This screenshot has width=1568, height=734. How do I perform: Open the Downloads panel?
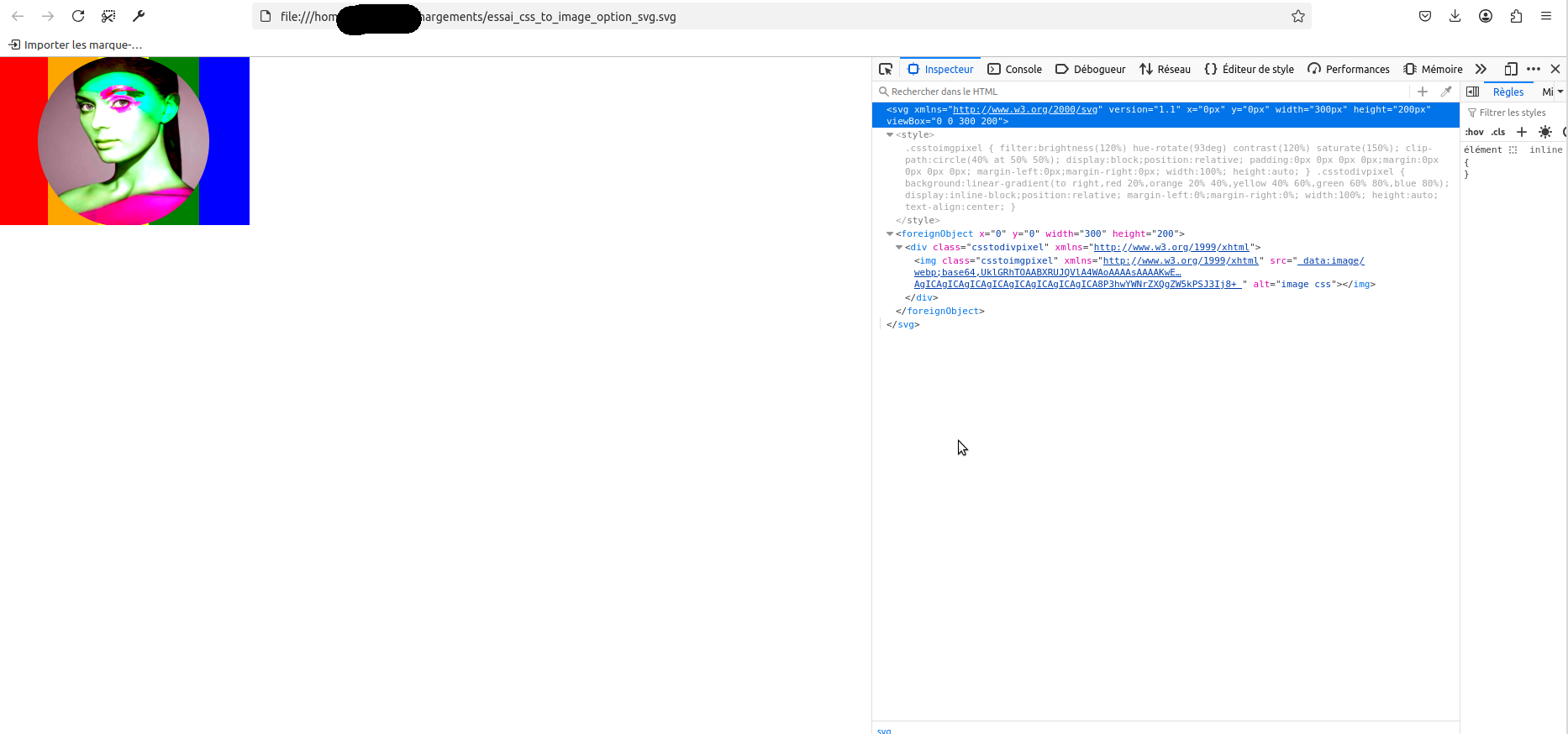[x=1455, y=16]
